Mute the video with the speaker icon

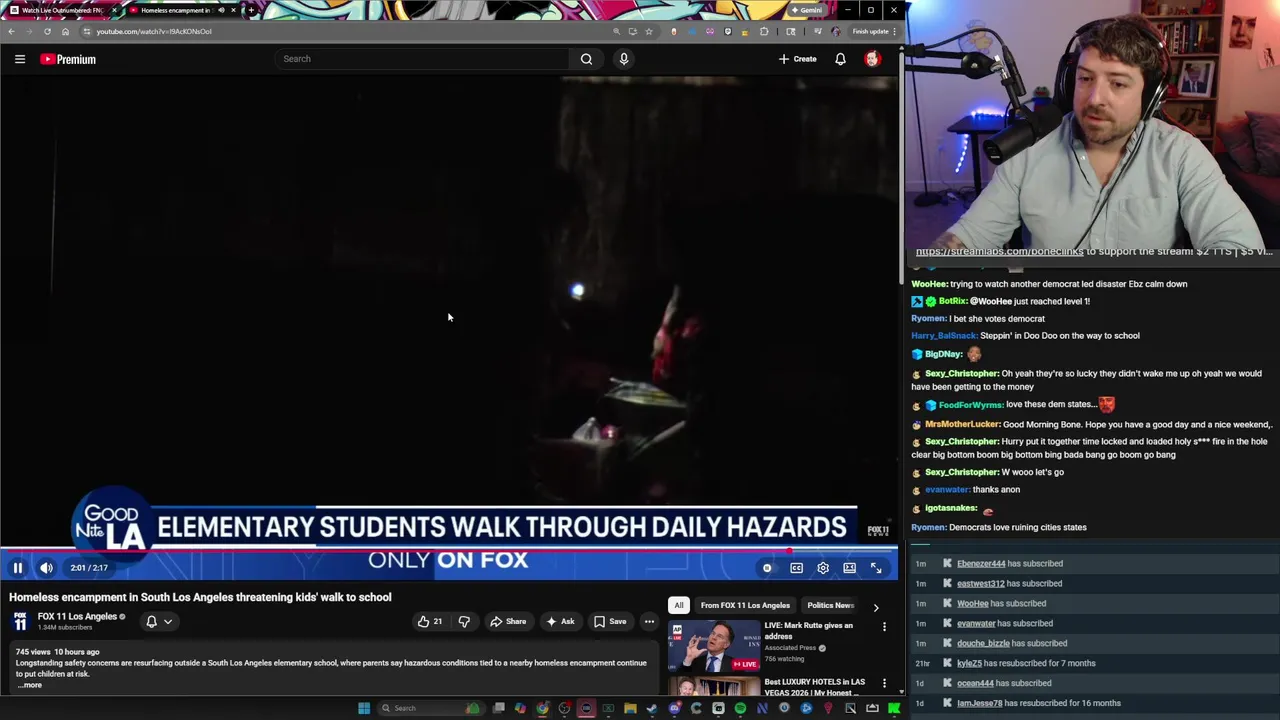tap(46, 568)
